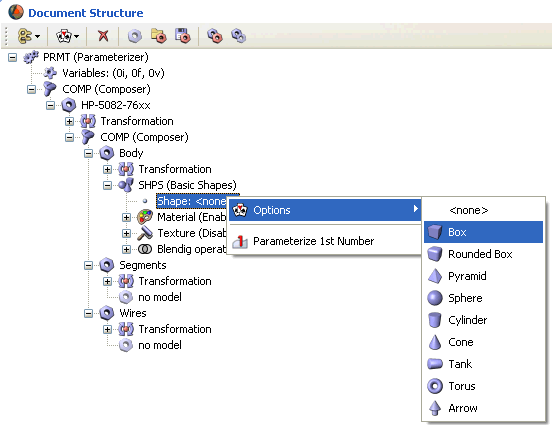
Task: Select the Variables tree item
Action: [113, 73]
